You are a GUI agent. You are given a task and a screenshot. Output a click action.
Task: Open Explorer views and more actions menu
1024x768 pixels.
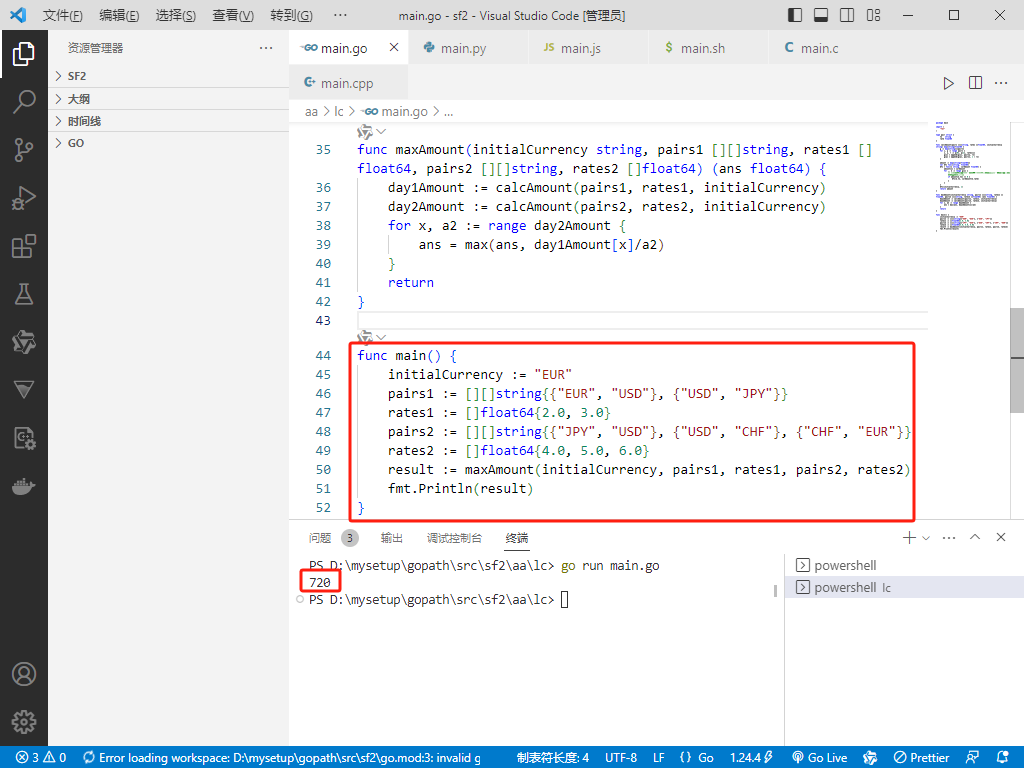point(266,48)
